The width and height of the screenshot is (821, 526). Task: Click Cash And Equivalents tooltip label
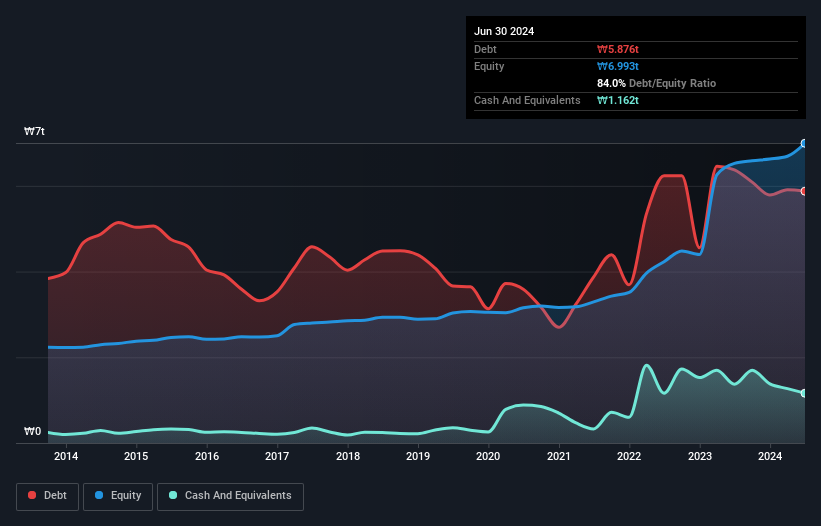527,100
